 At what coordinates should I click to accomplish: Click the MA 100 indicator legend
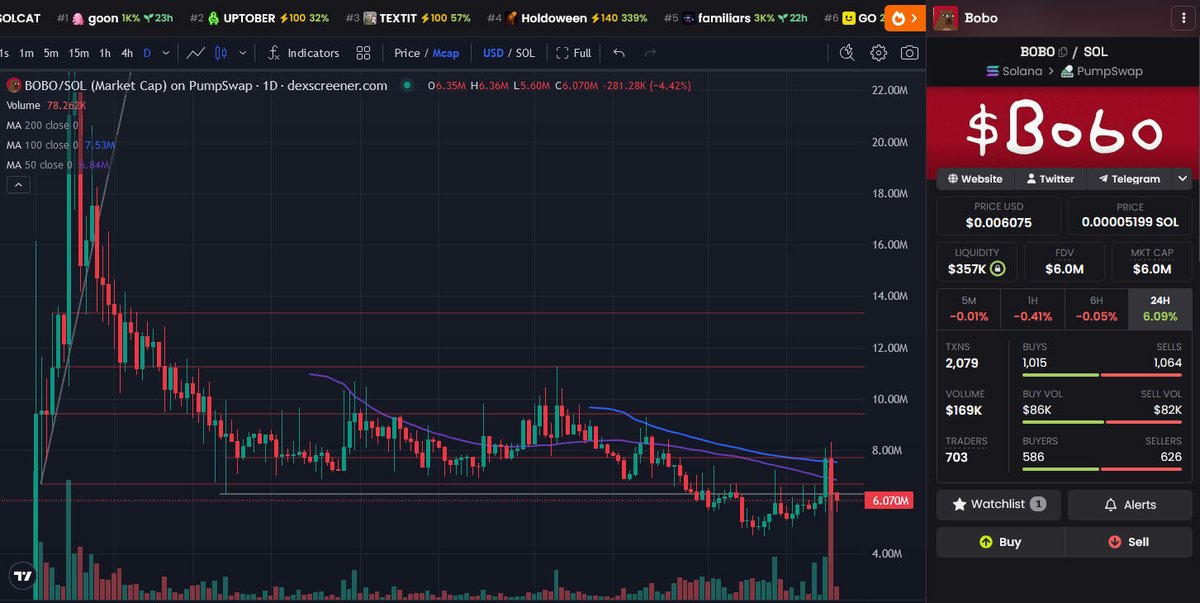(x=60, y=145)
